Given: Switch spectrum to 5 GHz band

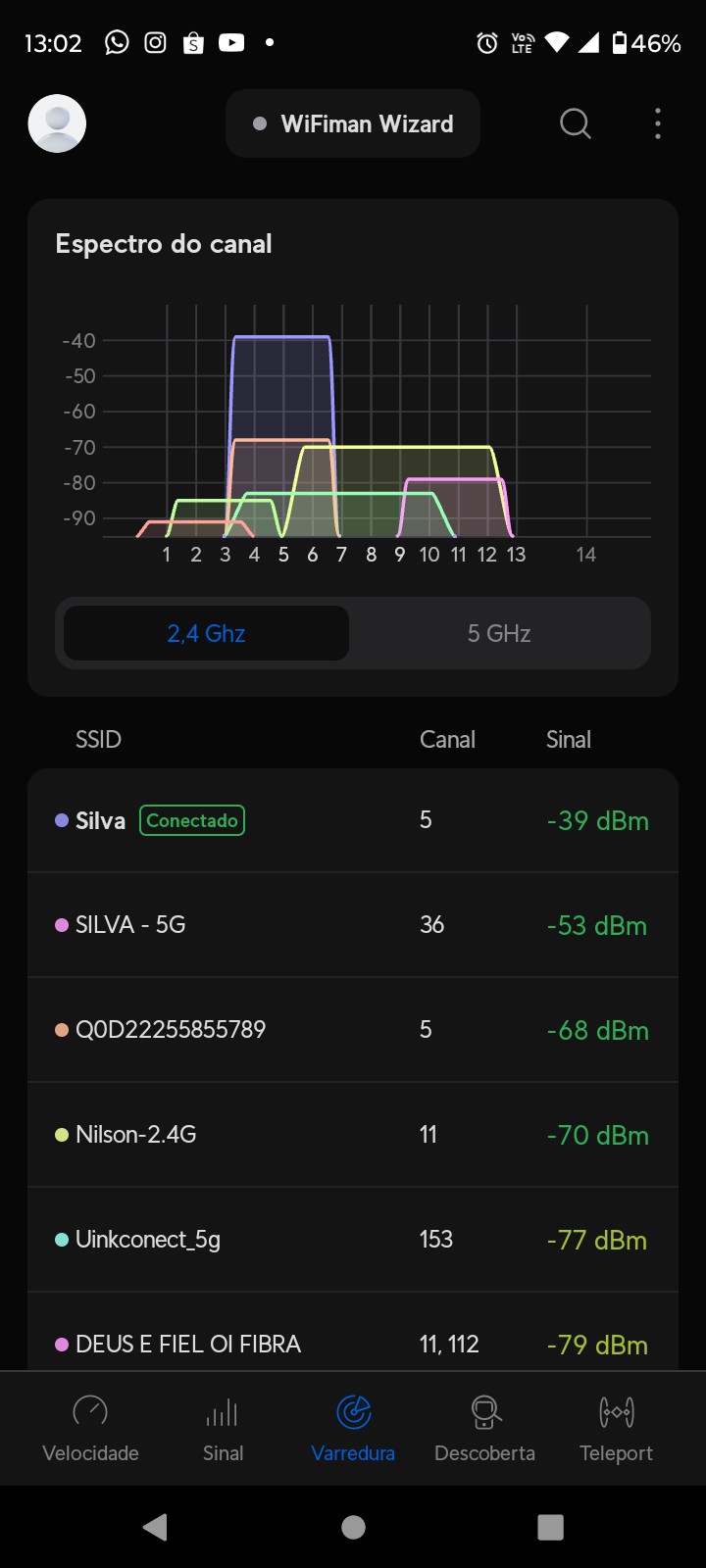Looking at the screenshot, I should [498, 633].
